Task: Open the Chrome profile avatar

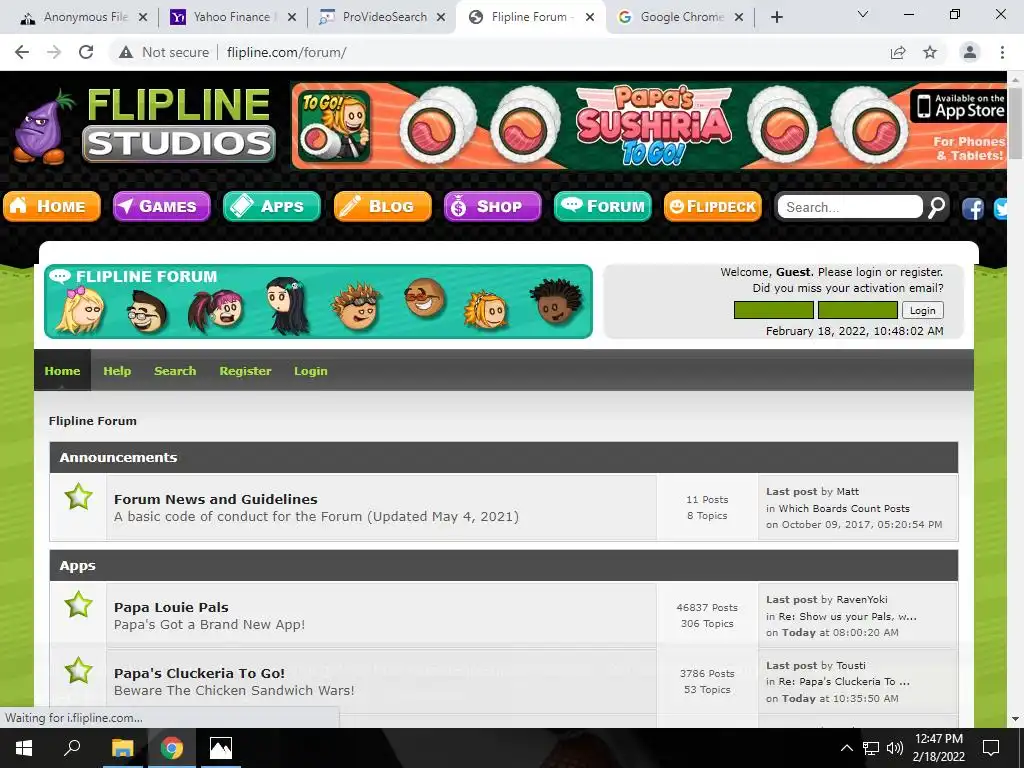Action: coord(970,52)
